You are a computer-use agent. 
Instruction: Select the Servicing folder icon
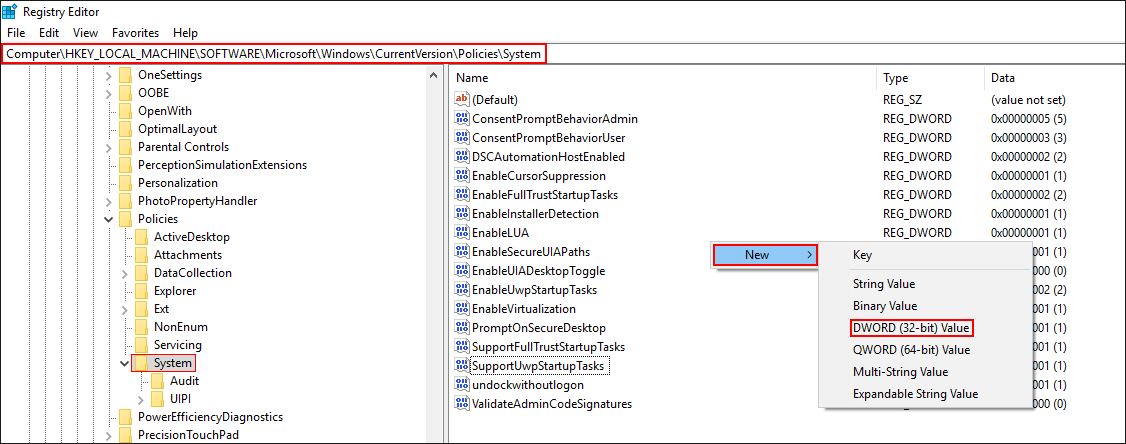pyautogui.click(x=141, y=345)
